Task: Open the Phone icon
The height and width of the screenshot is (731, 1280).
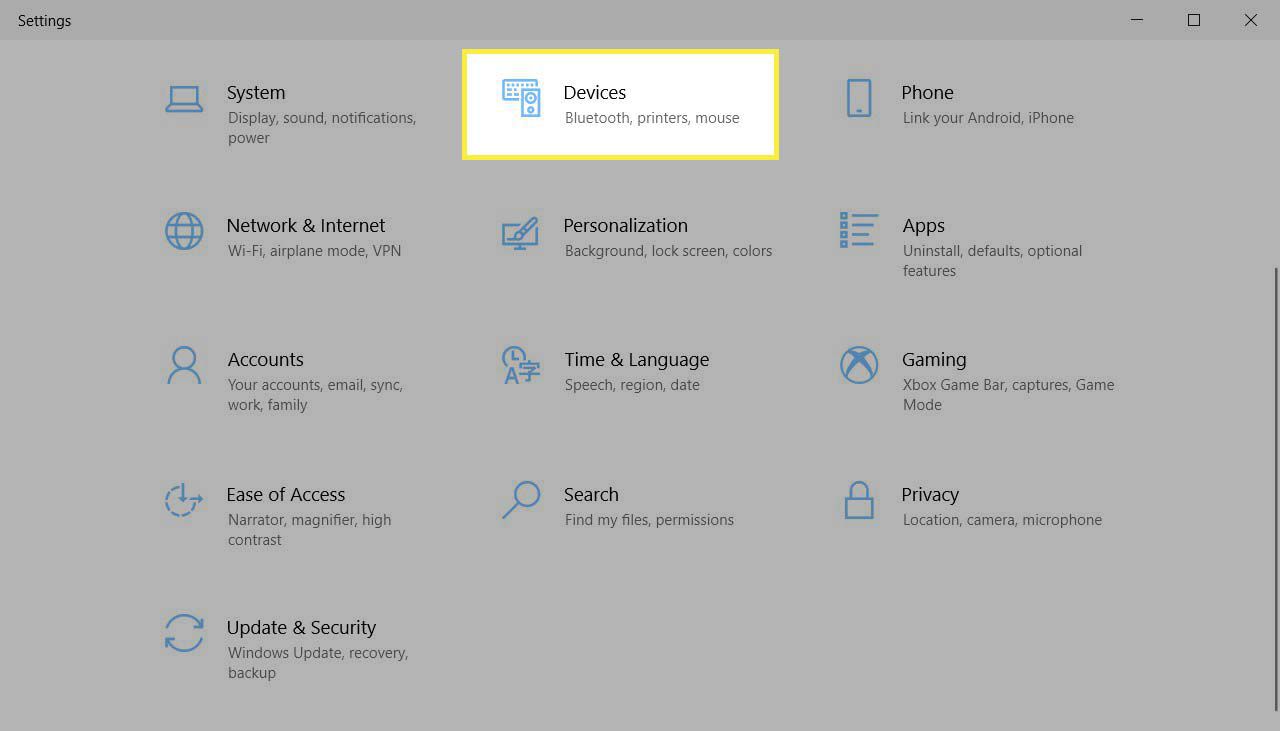Action: [x=859, y=98]
